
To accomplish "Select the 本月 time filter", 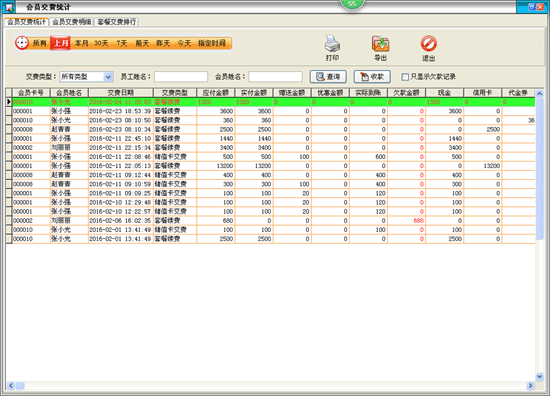I will point(81,43).
